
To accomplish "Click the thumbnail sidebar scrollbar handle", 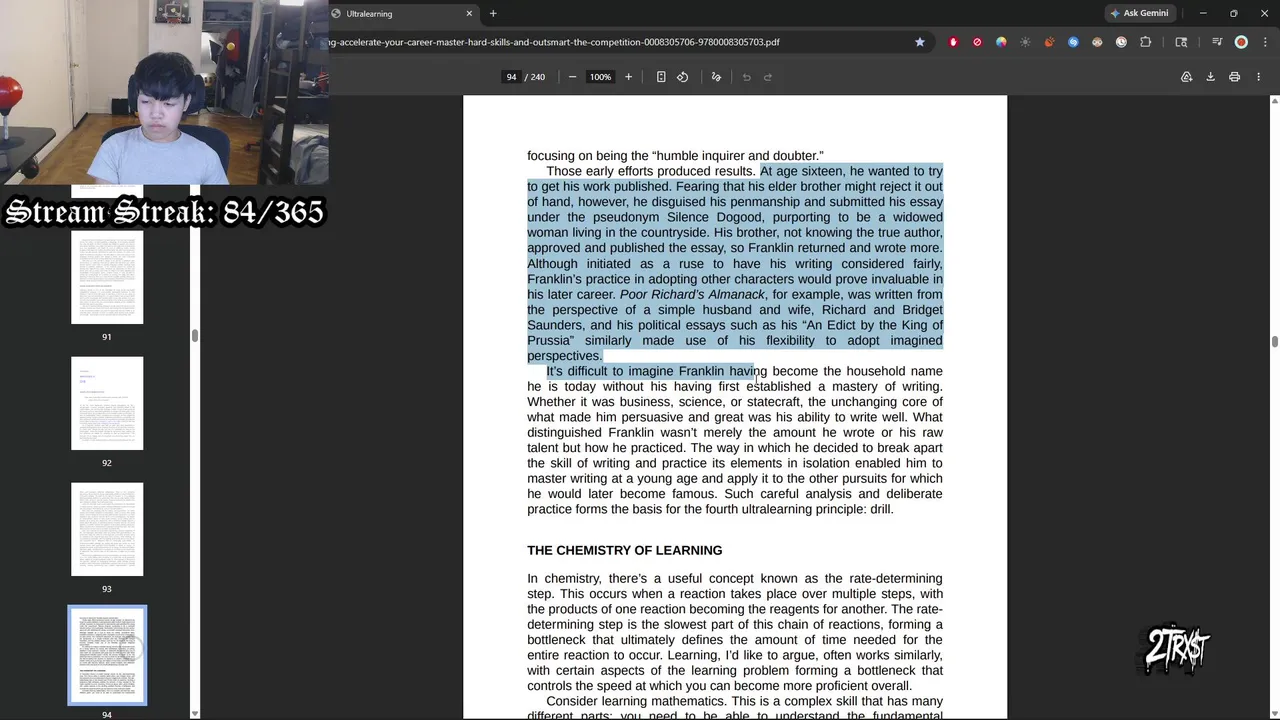I will (x=195, y=336).
